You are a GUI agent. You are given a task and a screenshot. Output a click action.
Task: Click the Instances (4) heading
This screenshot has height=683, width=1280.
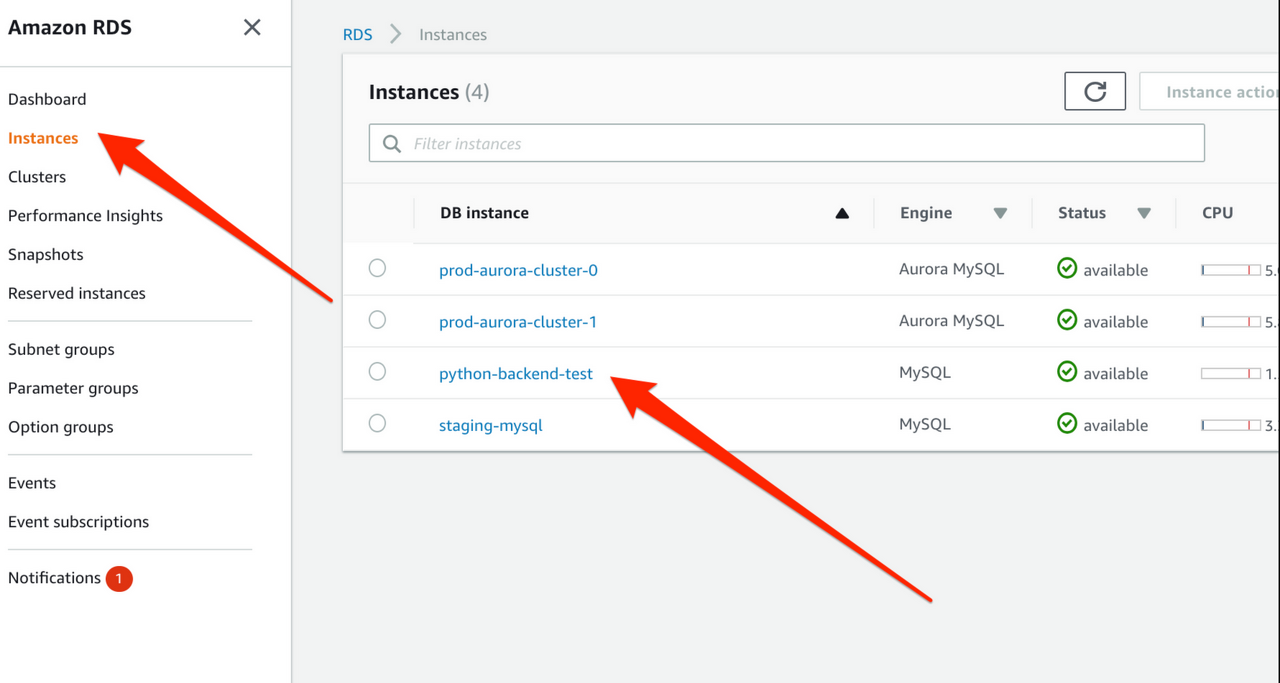(429, 92)
